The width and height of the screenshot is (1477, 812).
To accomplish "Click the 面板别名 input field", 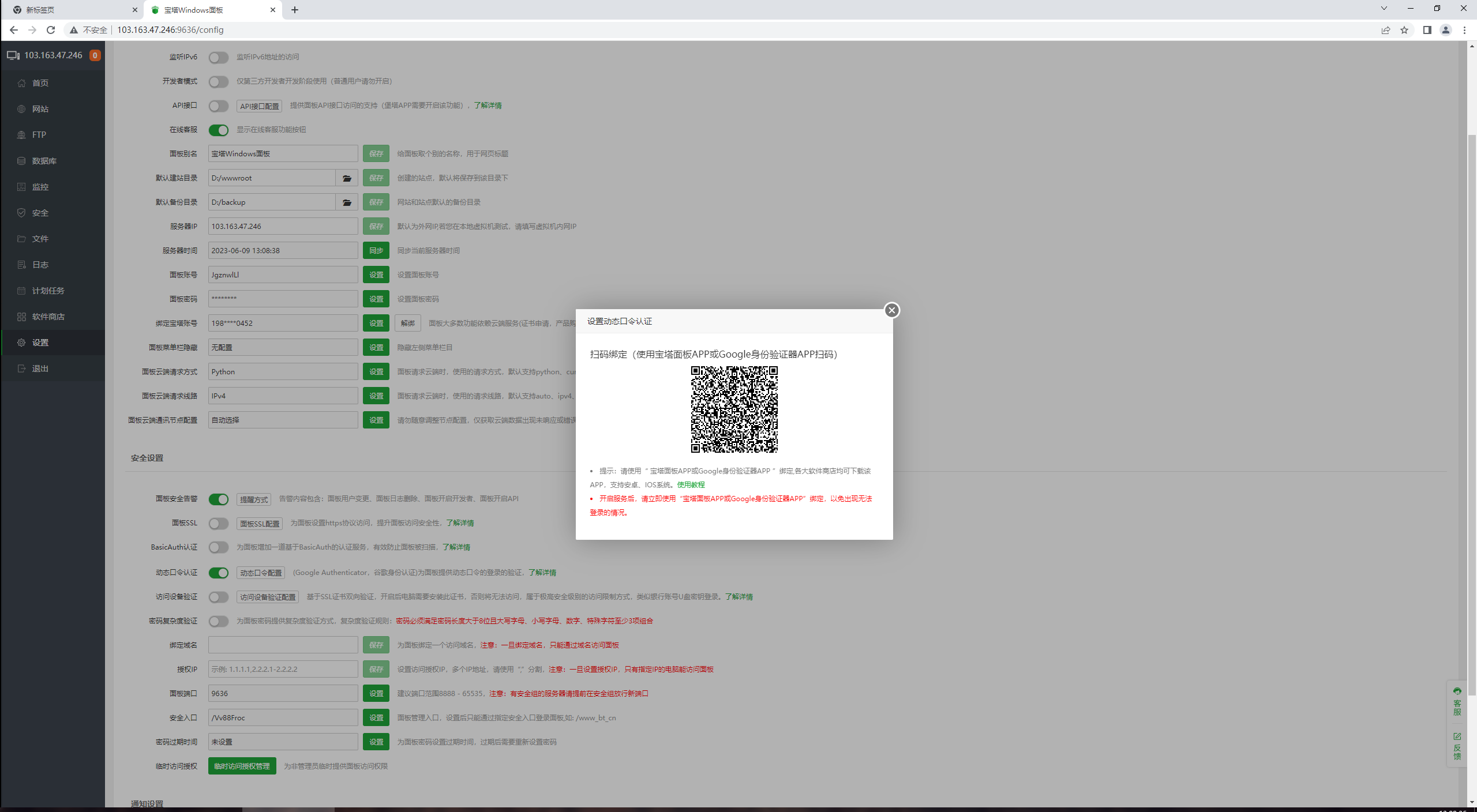I will [283, 154].
